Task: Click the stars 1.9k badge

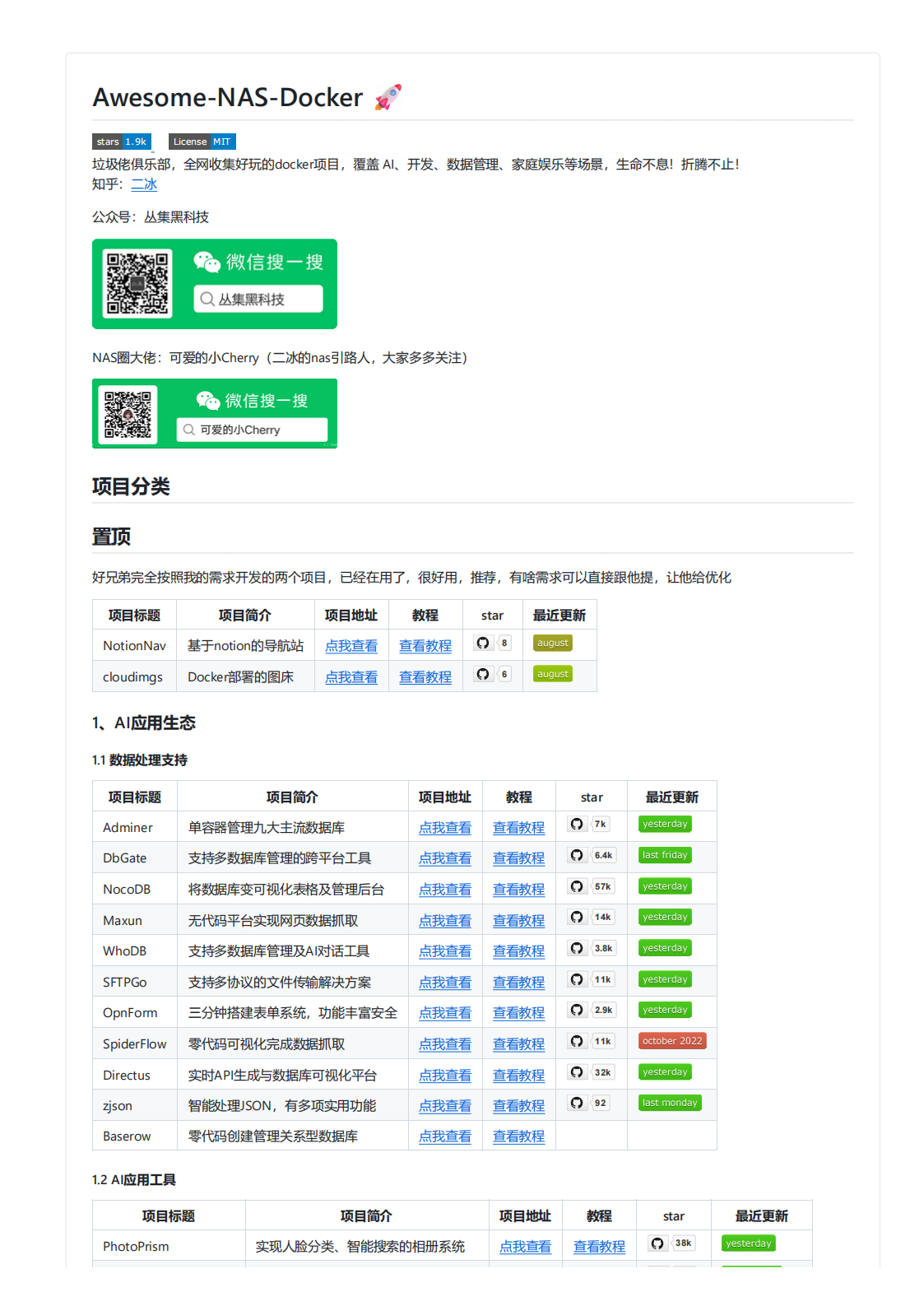Action: click(122, 142)
